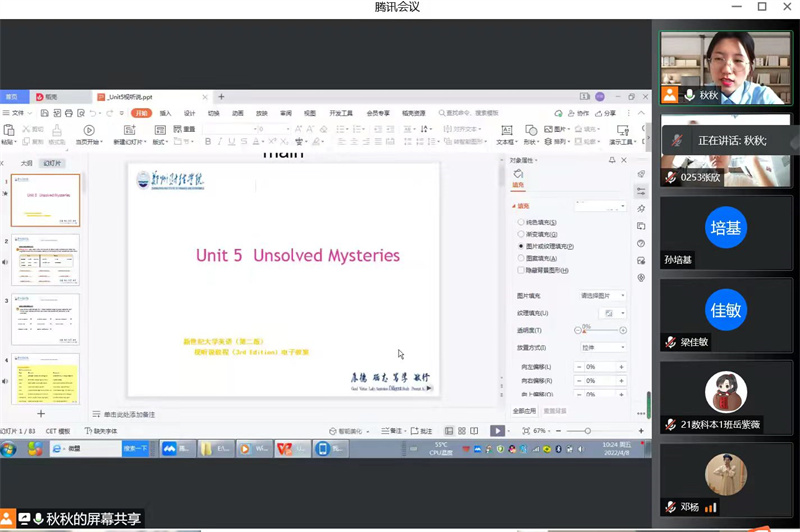
Task: Enable 隐藏背景图形 checkbox
Action: (520, 270)
